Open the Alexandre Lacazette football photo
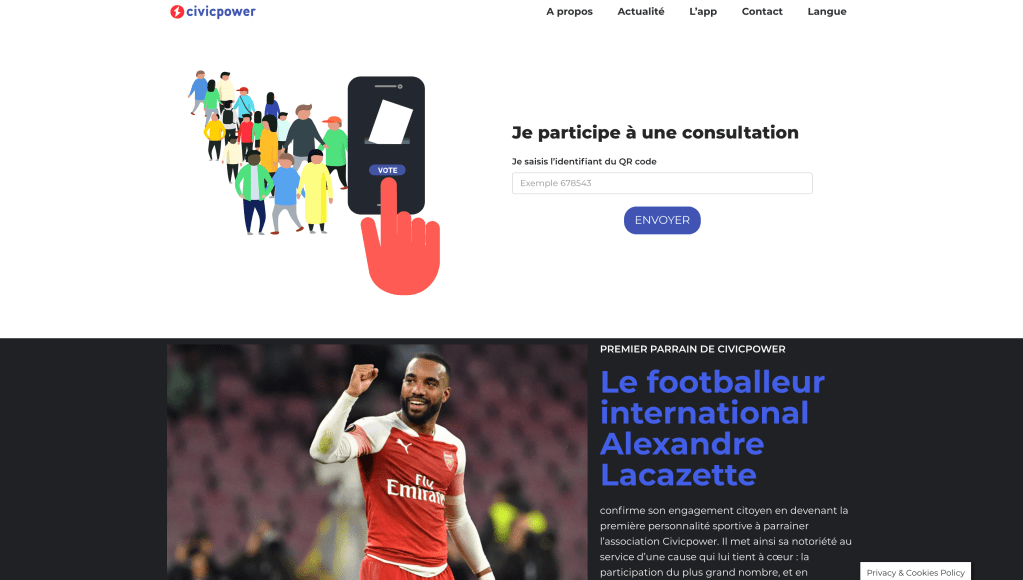 [377, 462]
